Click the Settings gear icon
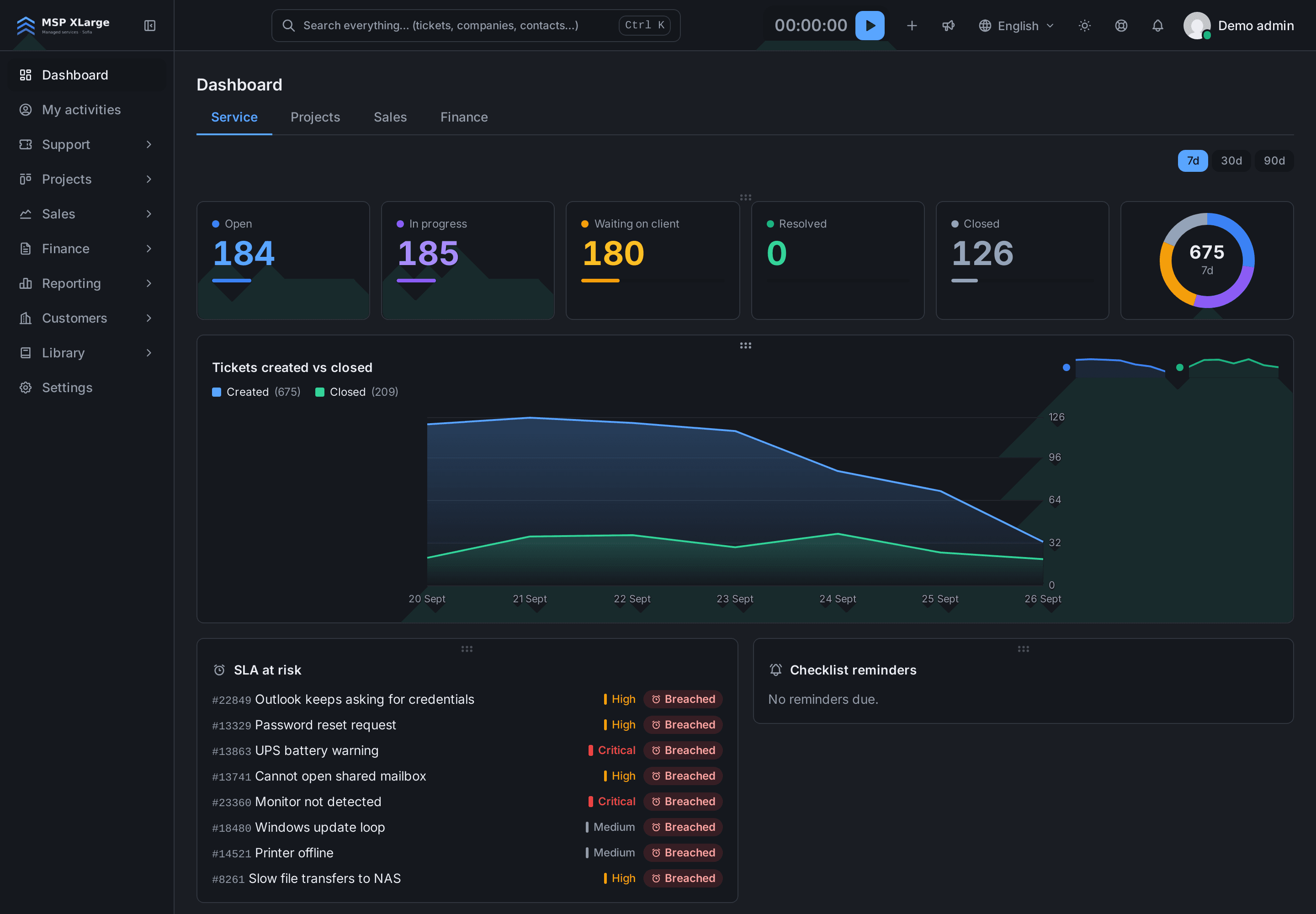 click(x=25, y=388)
